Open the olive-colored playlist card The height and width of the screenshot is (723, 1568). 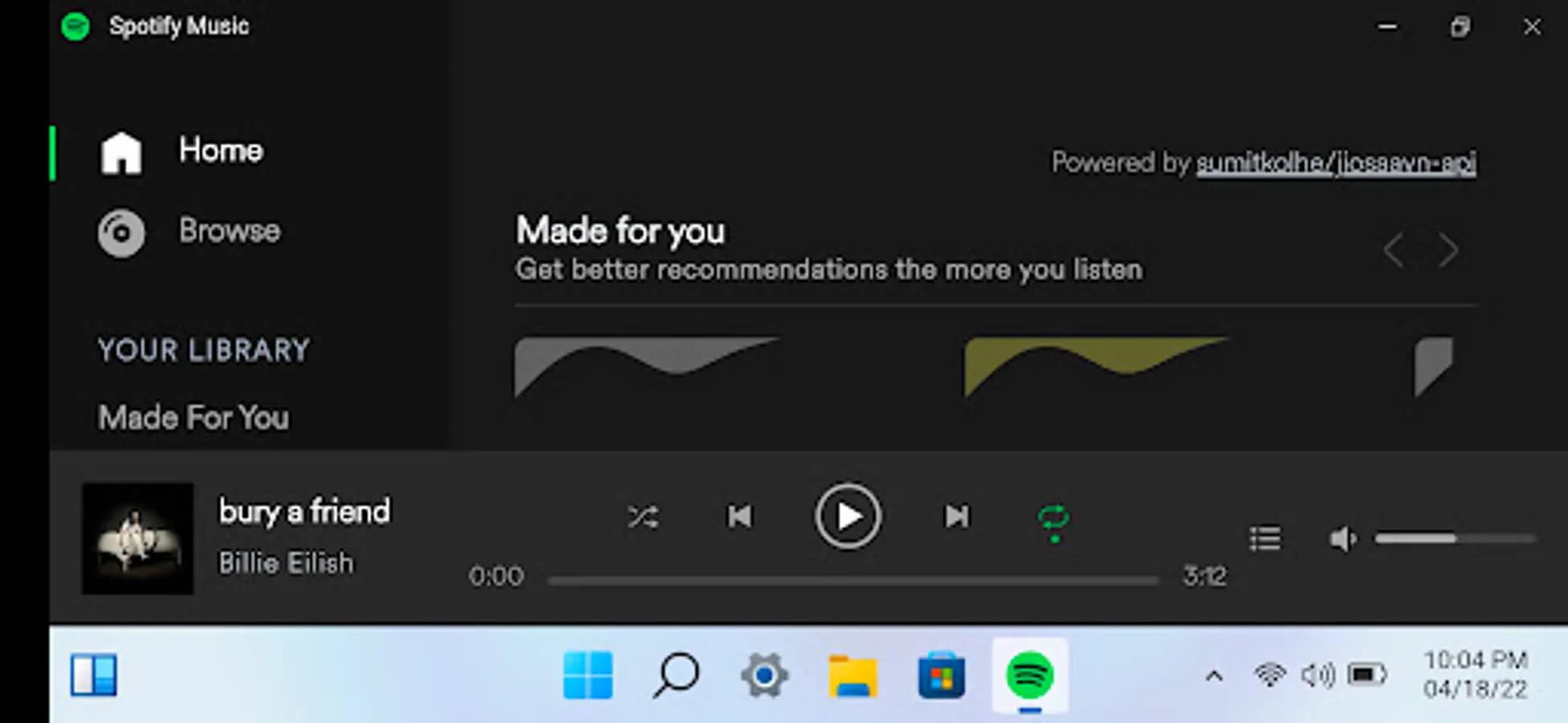pyautogui.click(x=1097, y=367)
